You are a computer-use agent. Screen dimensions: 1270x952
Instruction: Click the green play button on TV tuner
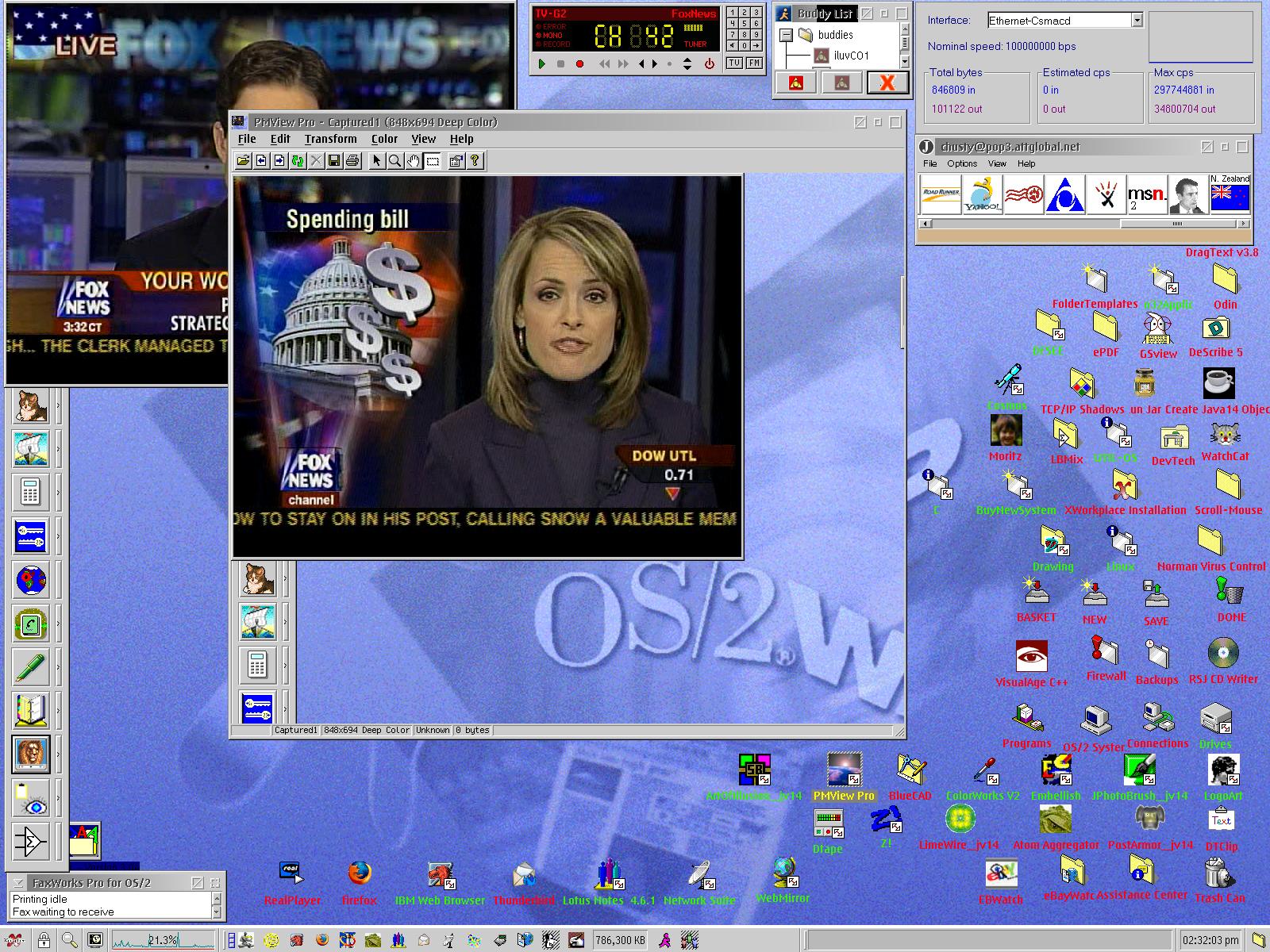(x=541, y=63)
